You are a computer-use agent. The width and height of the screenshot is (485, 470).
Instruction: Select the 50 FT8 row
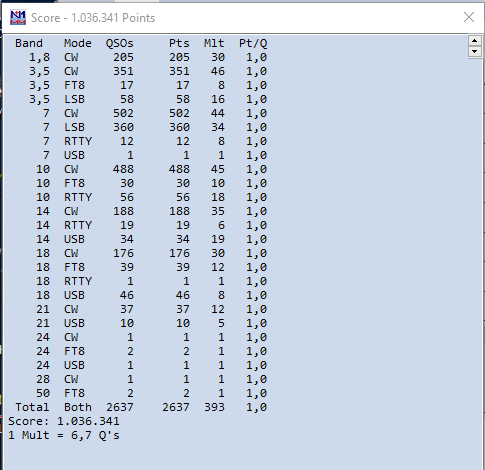coord(141,393)
